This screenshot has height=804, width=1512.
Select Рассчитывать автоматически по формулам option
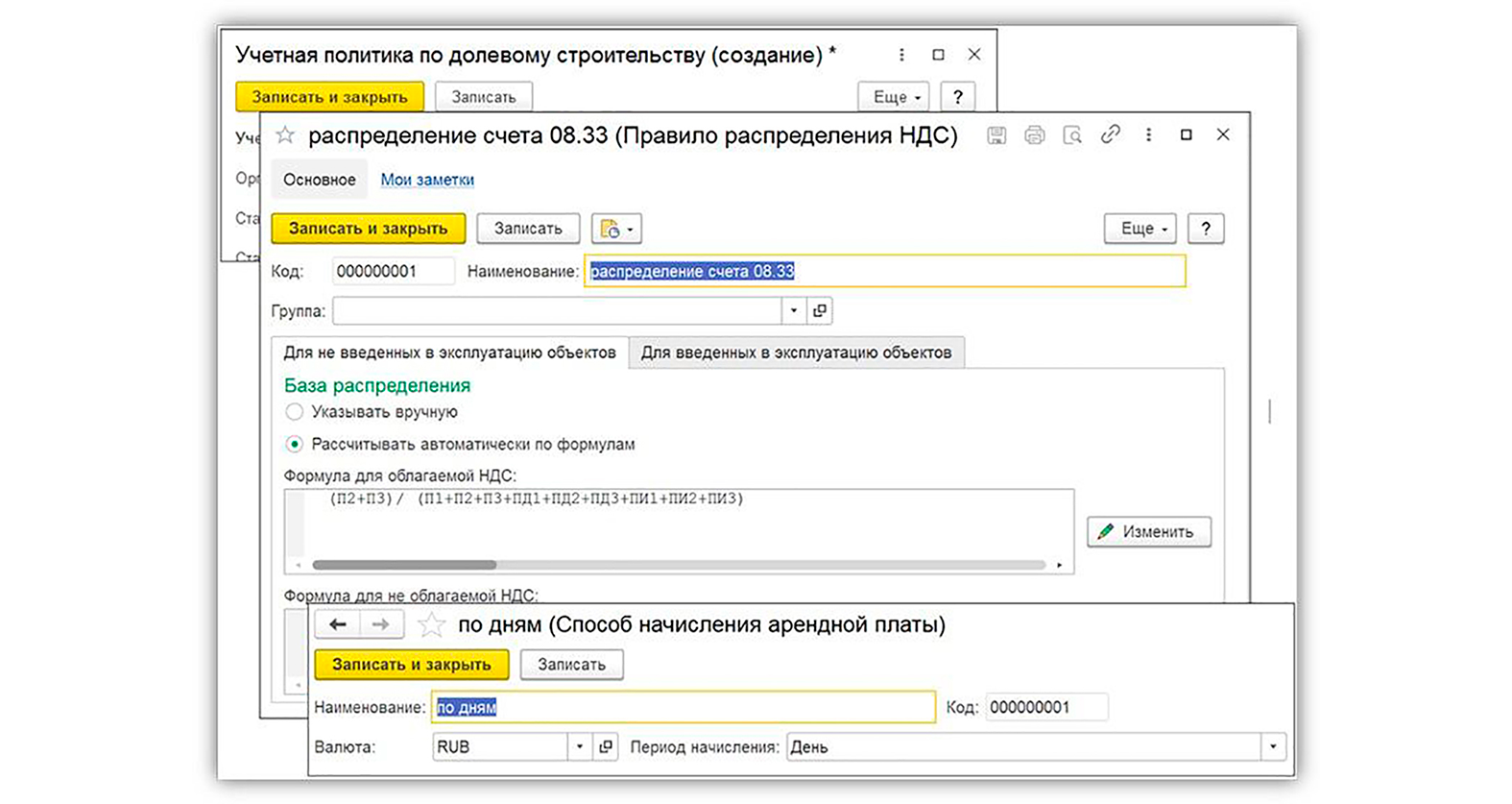[x=294, y=445]
